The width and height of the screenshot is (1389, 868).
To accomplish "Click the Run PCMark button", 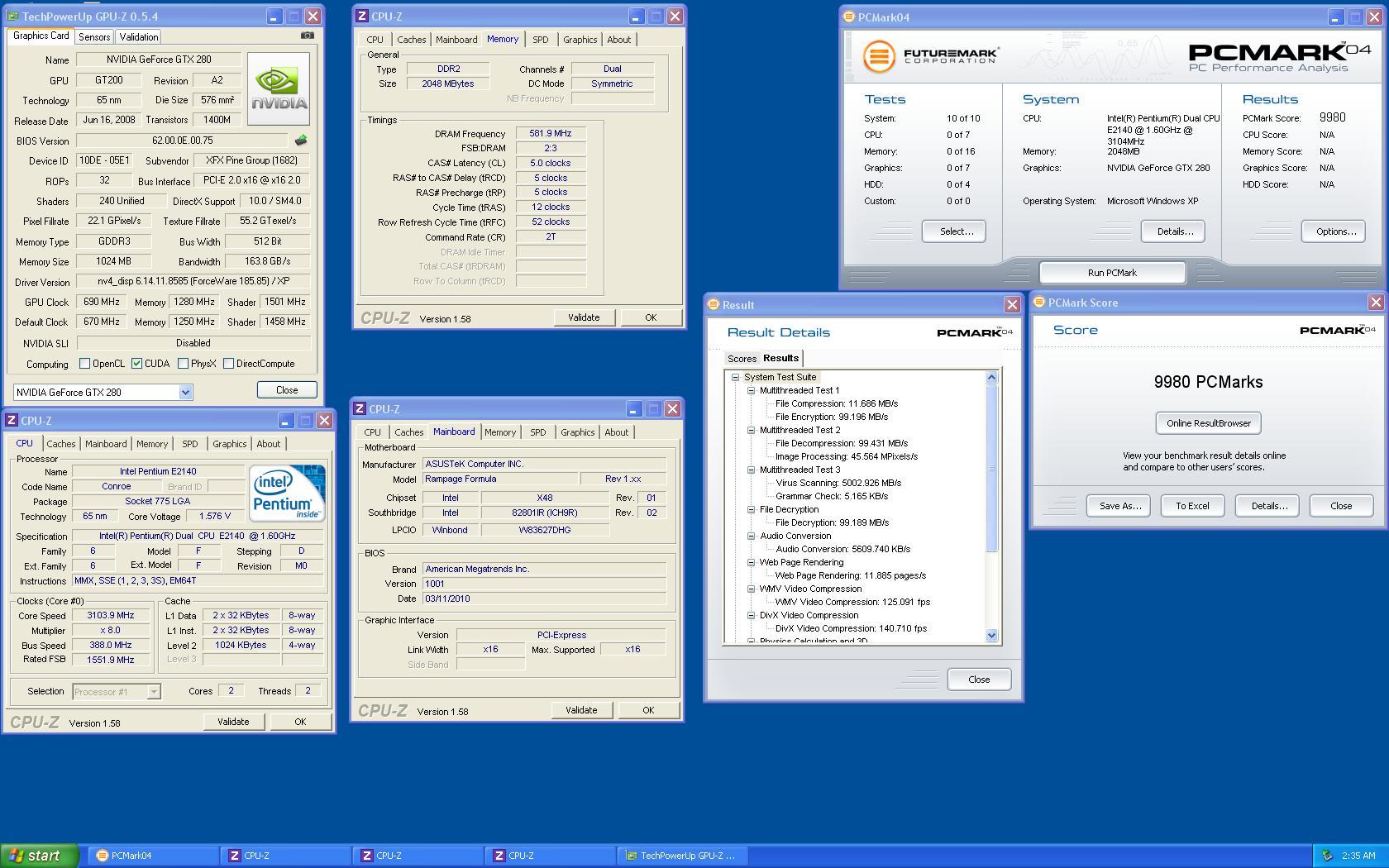I will tap(1112, 273).
